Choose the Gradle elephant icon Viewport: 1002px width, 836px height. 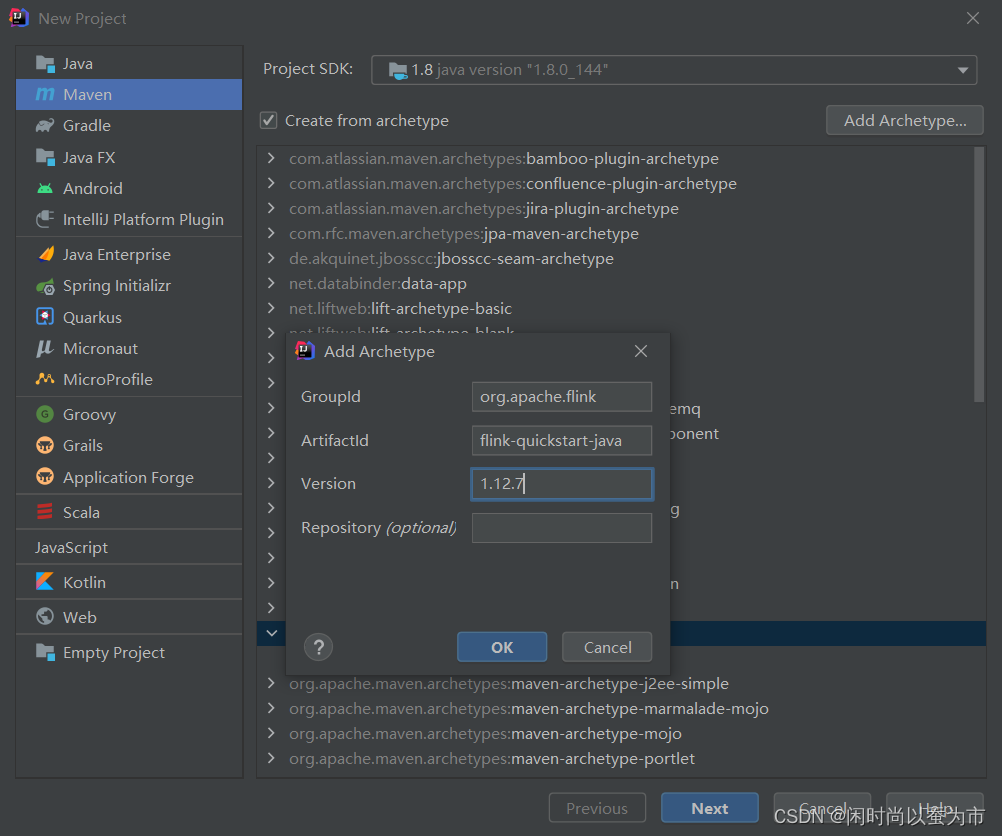[x=45, y=125]
